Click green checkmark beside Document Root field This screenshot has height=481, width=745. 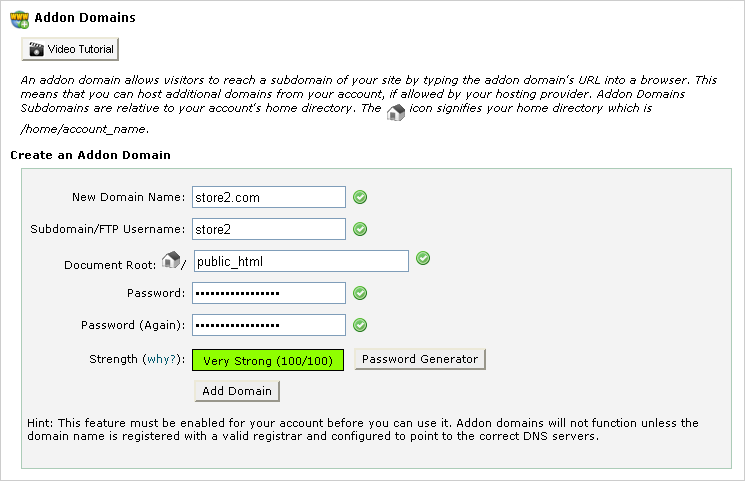coord(423,258)
